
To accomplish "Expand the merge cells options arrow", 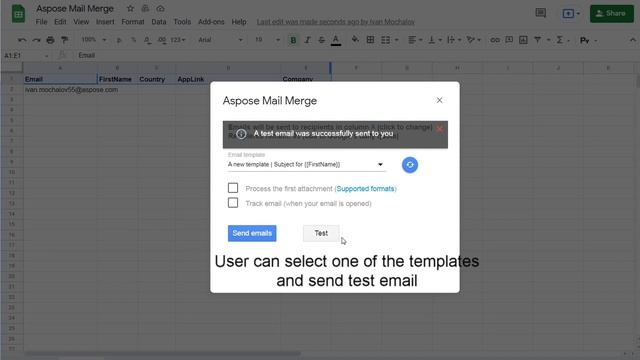I will click(396, 40).
